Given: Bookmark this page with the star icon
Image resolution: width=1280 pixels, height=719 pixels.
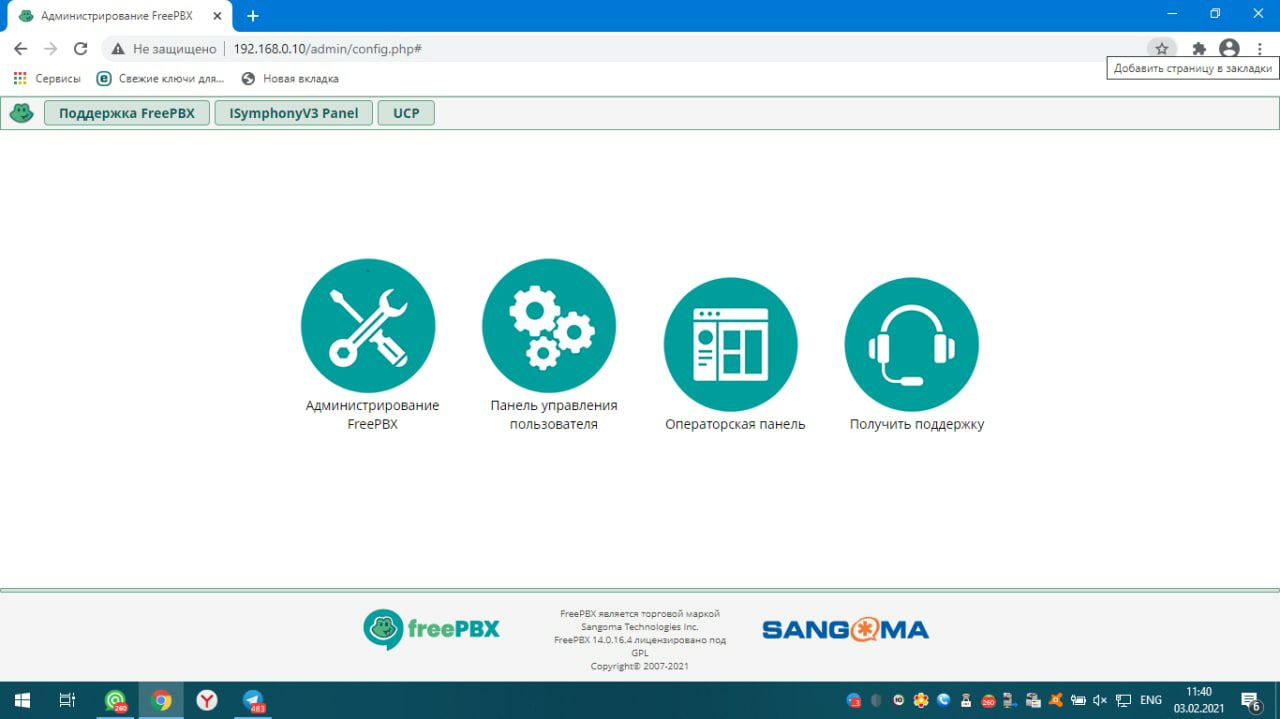Looking at the screenshot, I should pyautogui.click(x=1161, y=48).
